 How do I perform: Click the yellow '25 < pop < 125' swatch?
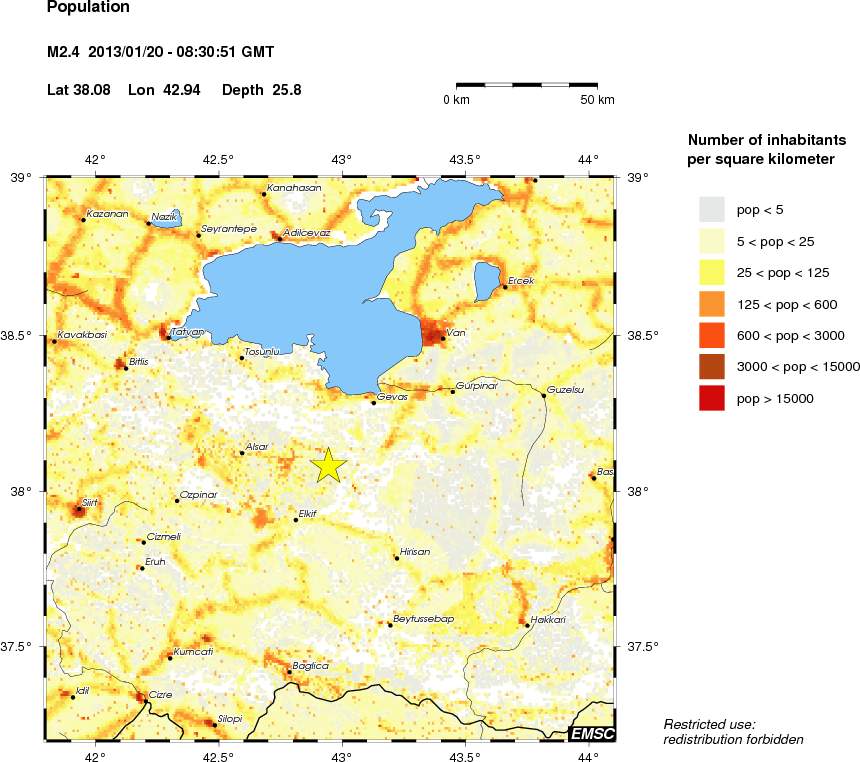[711, 272]
